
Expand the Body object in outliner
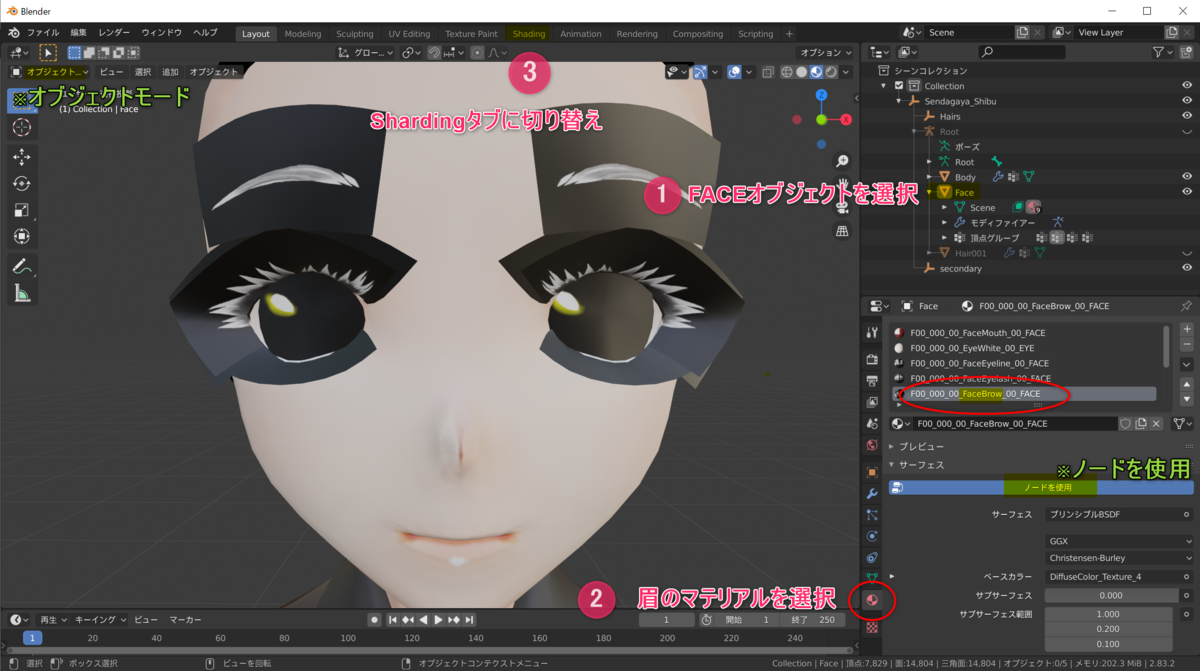(x=930, y=177)
